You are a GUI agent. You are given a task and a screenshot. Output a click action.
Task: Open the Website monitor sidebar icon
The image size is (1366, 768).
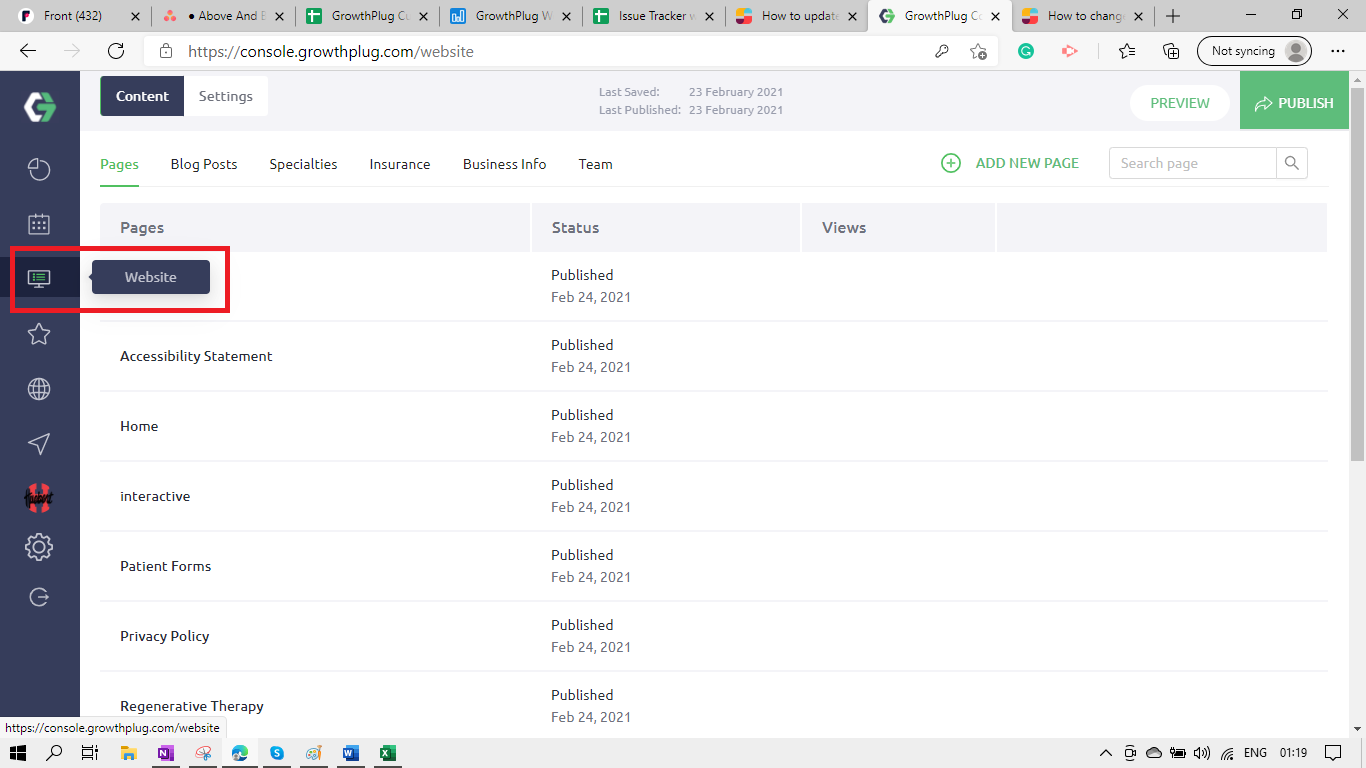pos(39,277)
